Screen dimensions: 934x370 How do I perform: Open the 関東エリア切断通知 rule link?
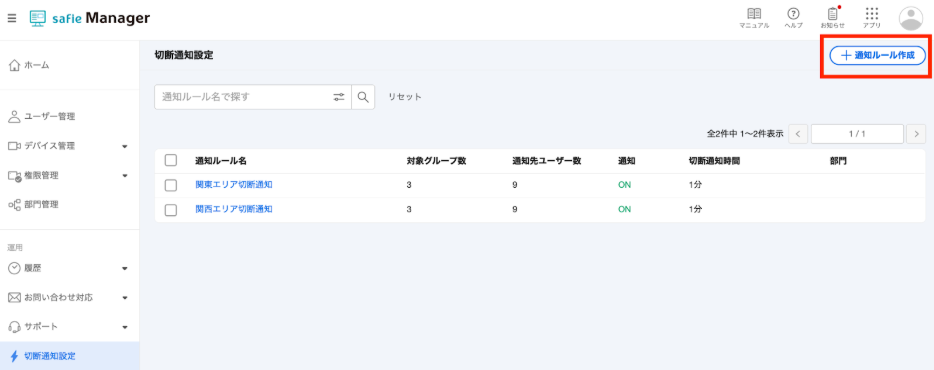(234, 185)
